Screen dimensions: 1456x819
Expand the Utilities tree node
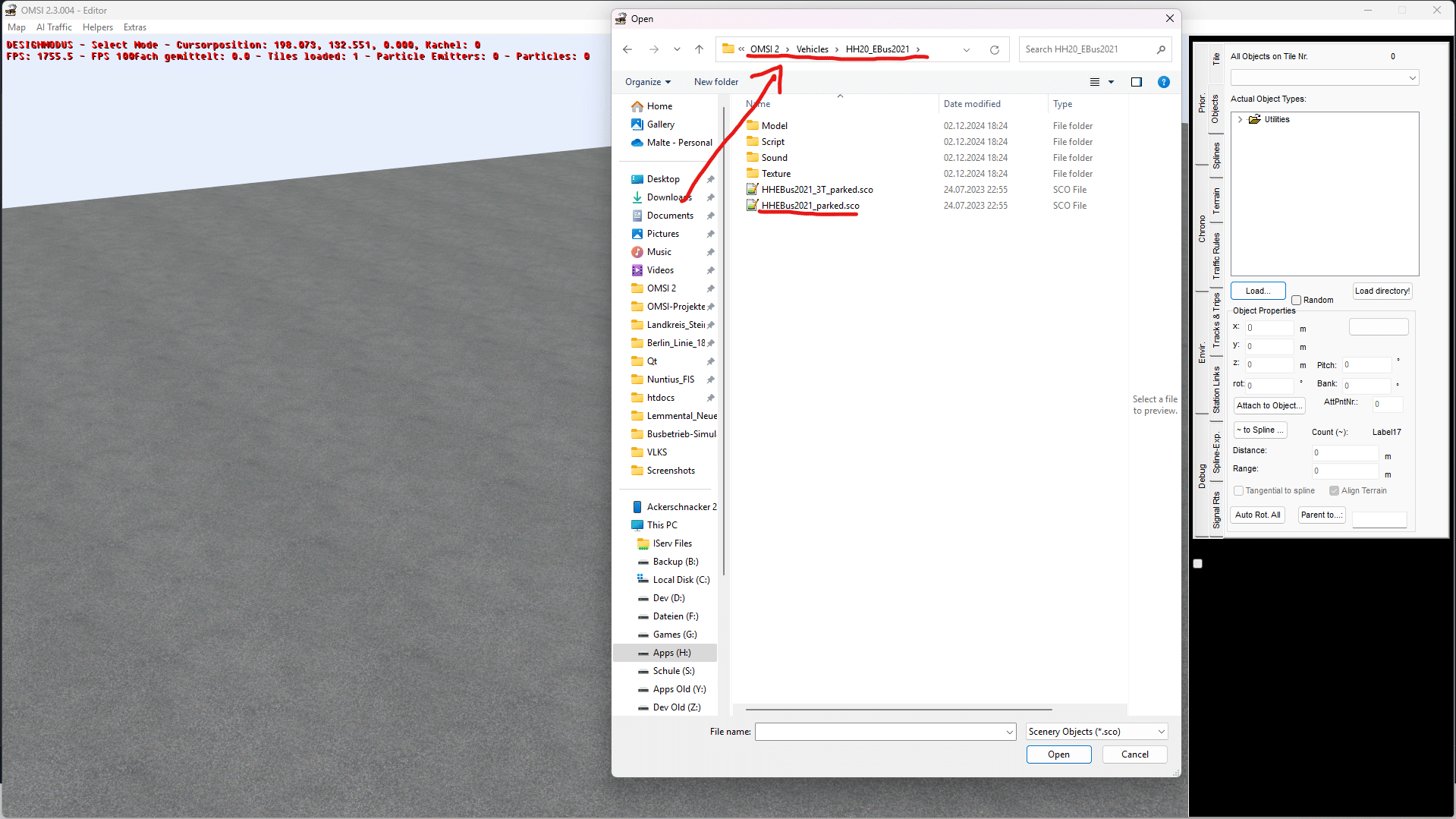point(1241,120)
